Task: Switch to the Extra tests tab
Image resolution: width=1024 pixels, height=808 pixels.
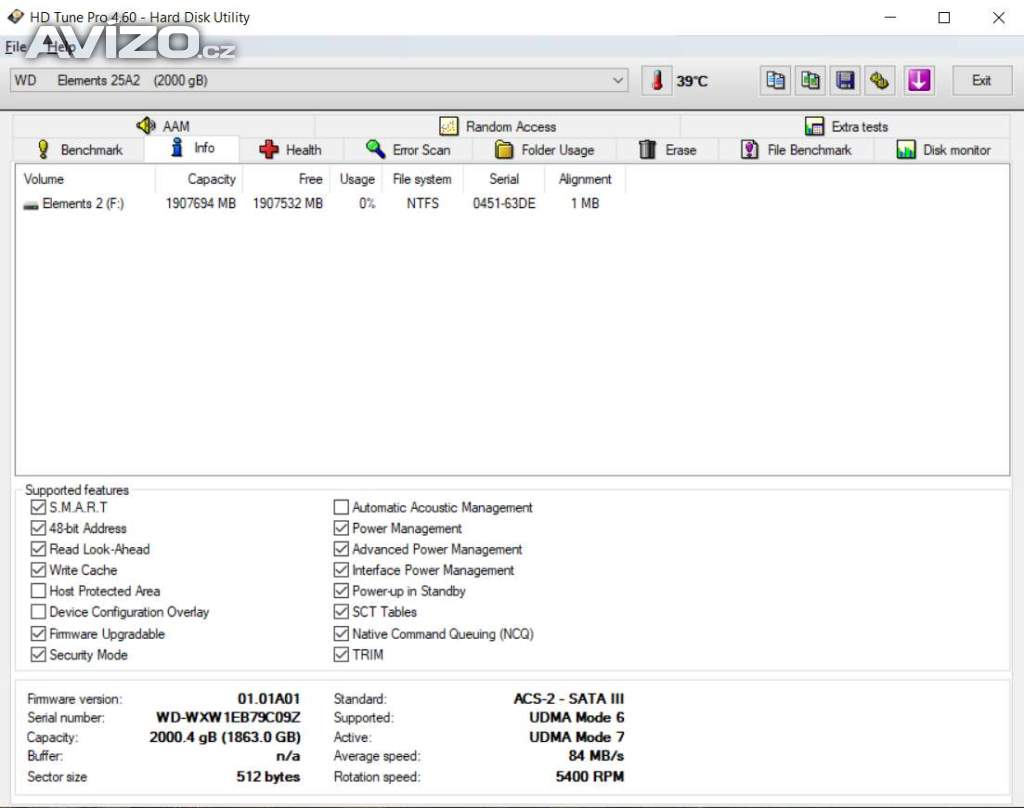Action: click(x=846, y=126)
